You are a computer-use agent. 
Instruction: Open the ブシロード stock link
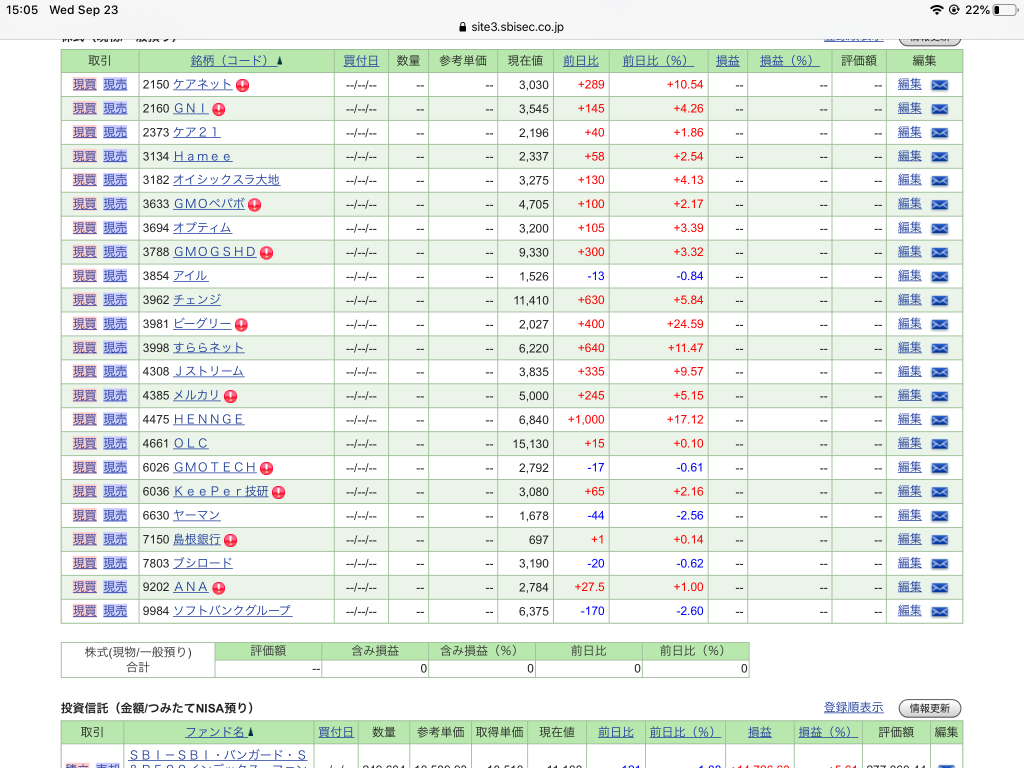coord(202,563)
